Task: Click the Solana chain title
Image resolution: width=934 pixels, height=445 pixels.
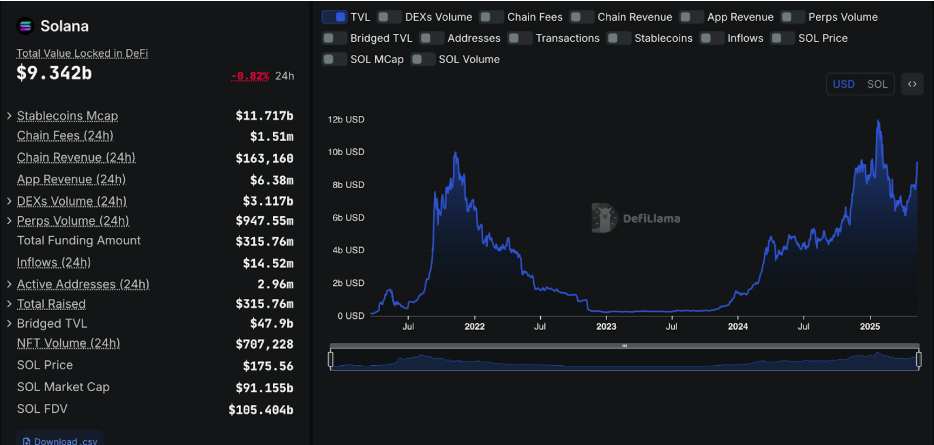Action: click(64, 26)
